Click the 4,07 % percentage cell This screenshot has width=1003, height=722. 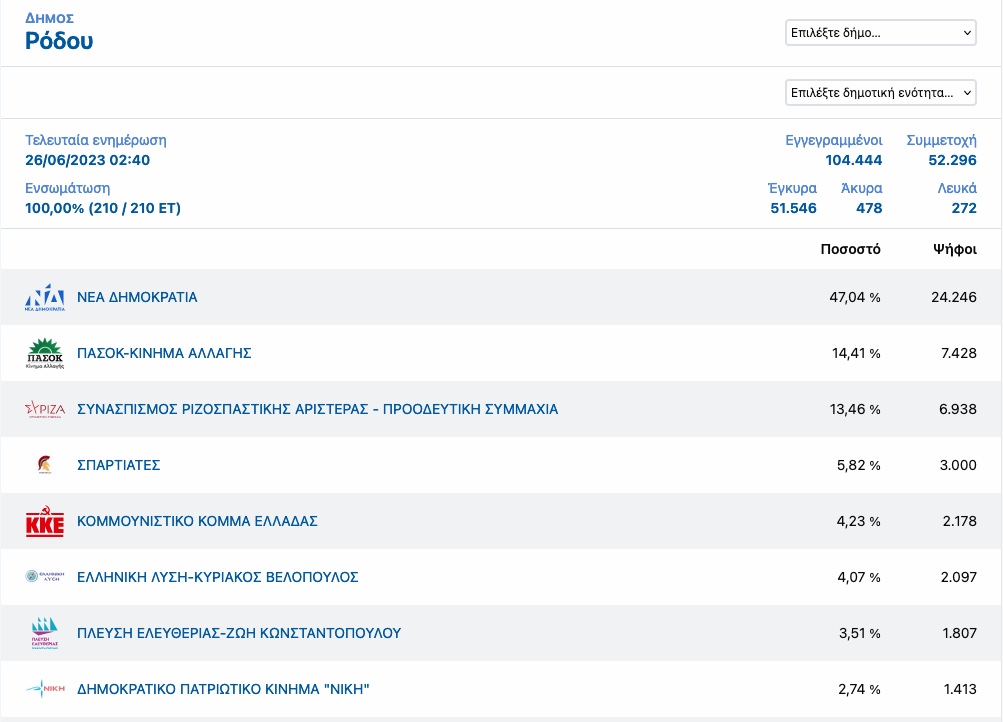tap(859, 577)
